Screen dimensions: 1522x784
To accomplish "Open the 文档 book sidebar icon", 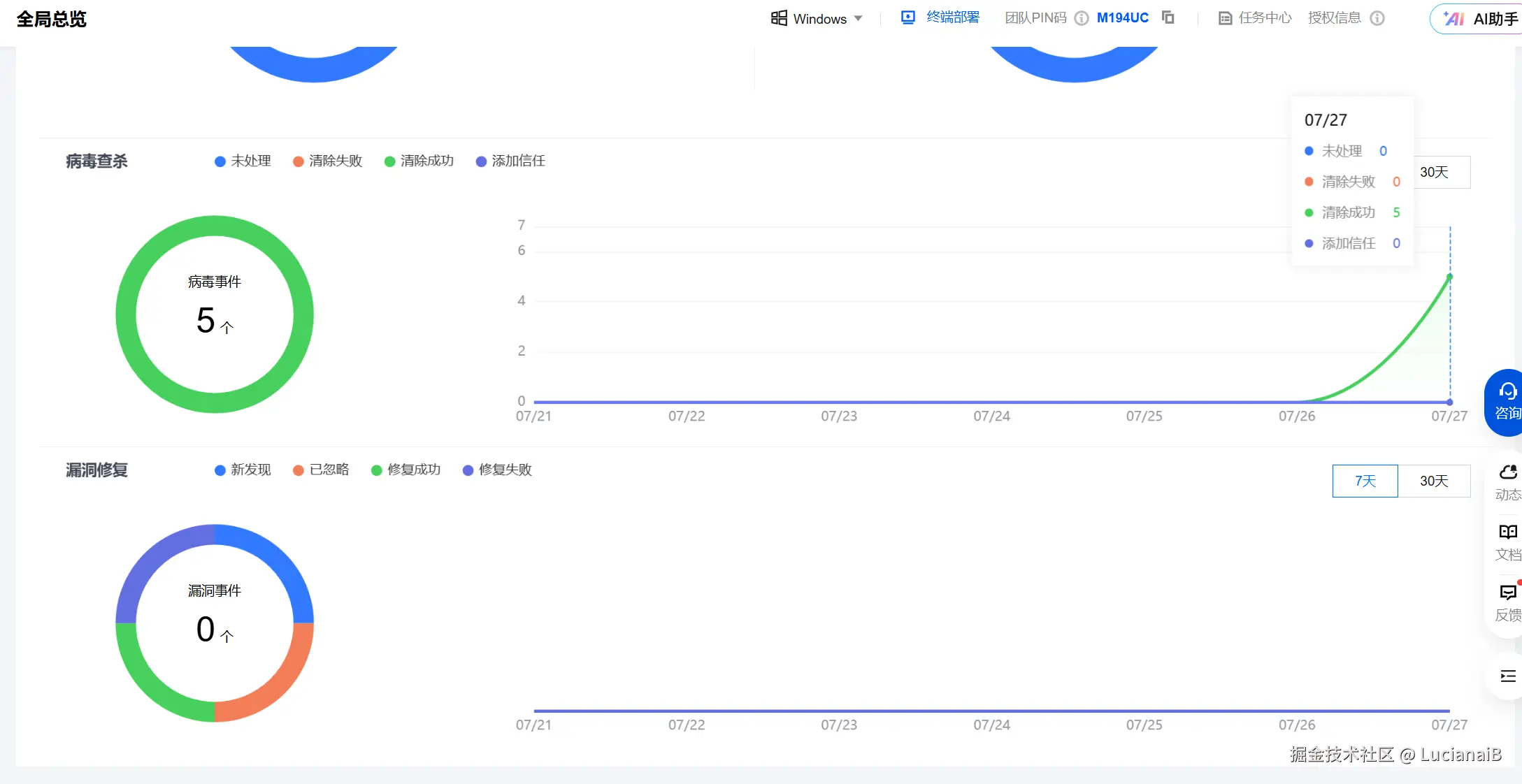I will click(1507, 542).
